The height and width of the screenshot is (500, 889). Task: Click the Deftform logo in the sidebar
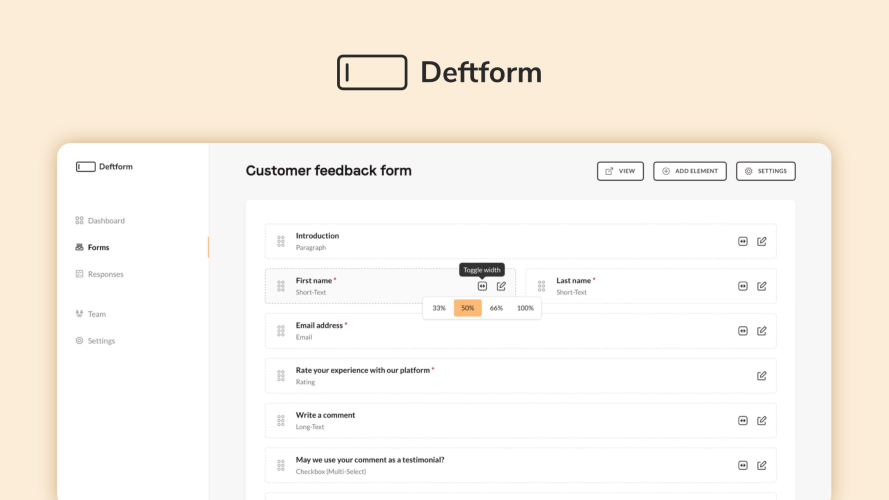pyautogui.click(x=104, y=167)
